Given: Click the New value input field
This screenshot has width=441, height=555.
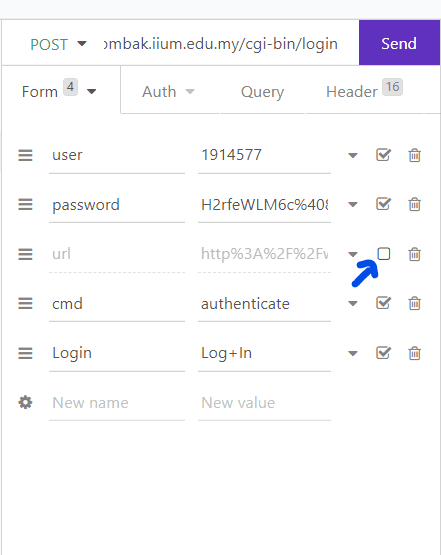Looking at the screenshot, I should coord(264,403).
